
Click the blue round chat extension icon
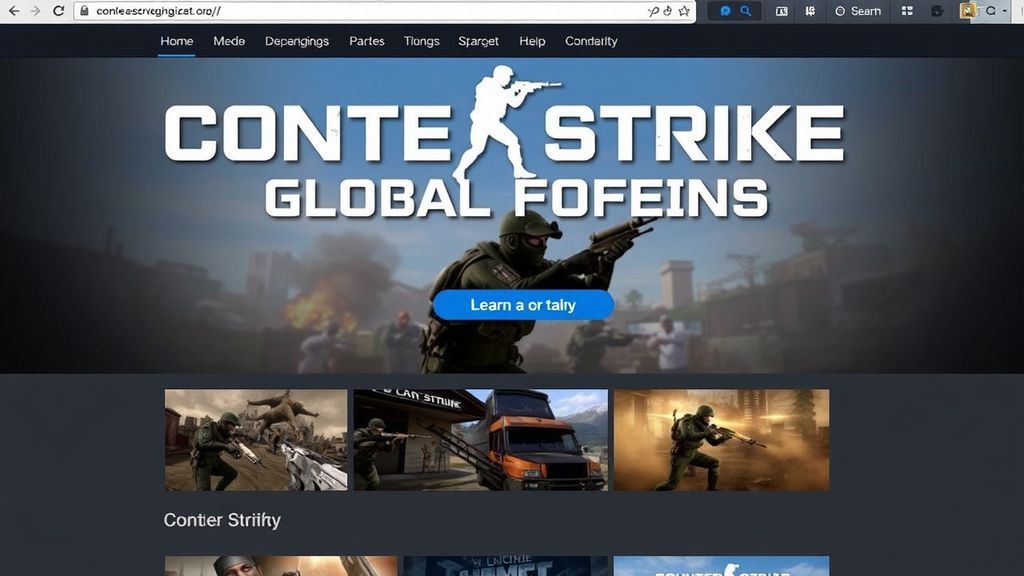(725, 11)
